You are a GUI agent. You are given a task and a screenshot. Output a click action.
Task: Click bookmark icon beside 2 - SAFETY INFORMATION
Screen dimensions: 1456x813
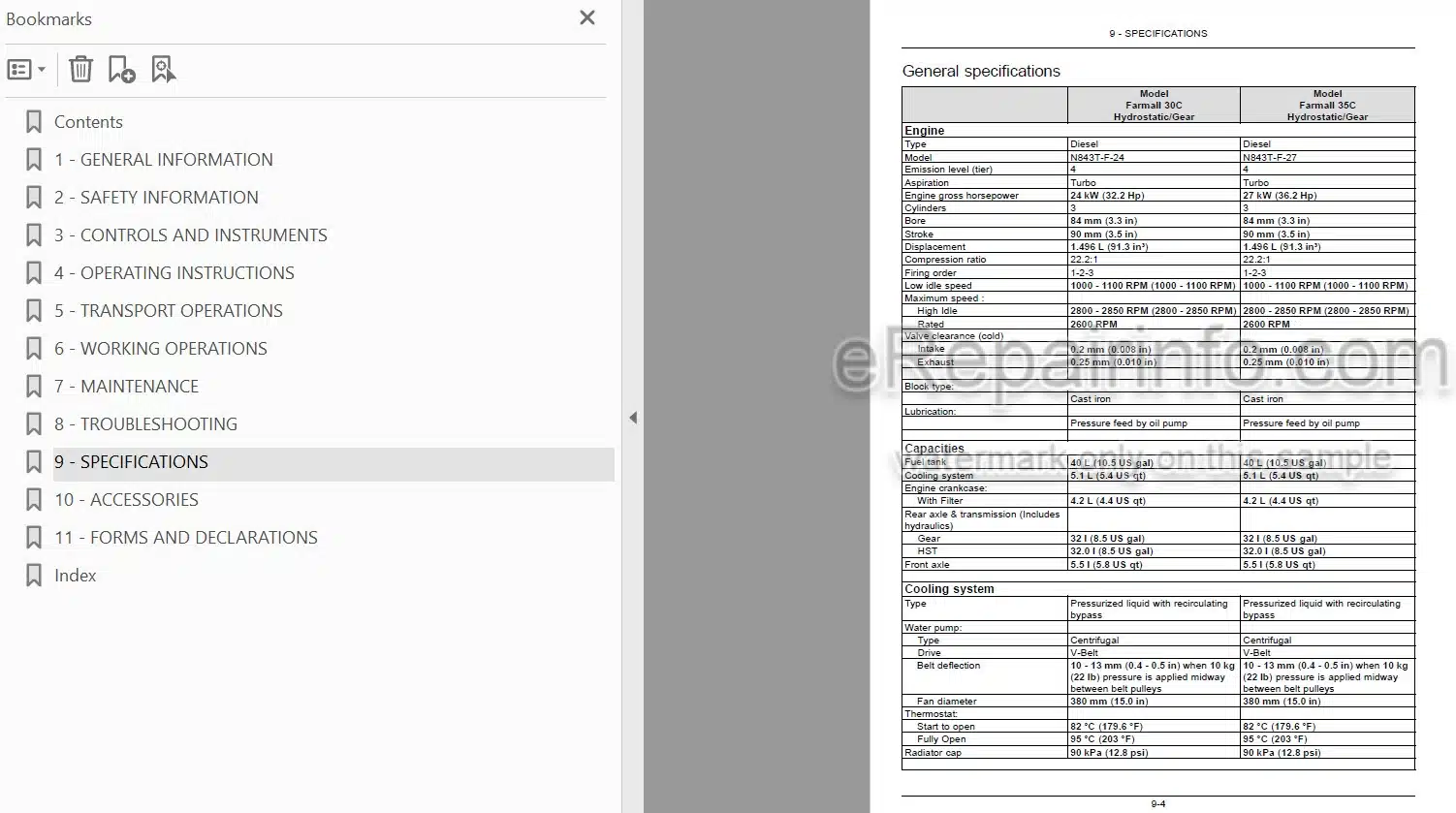pos(34,198)
